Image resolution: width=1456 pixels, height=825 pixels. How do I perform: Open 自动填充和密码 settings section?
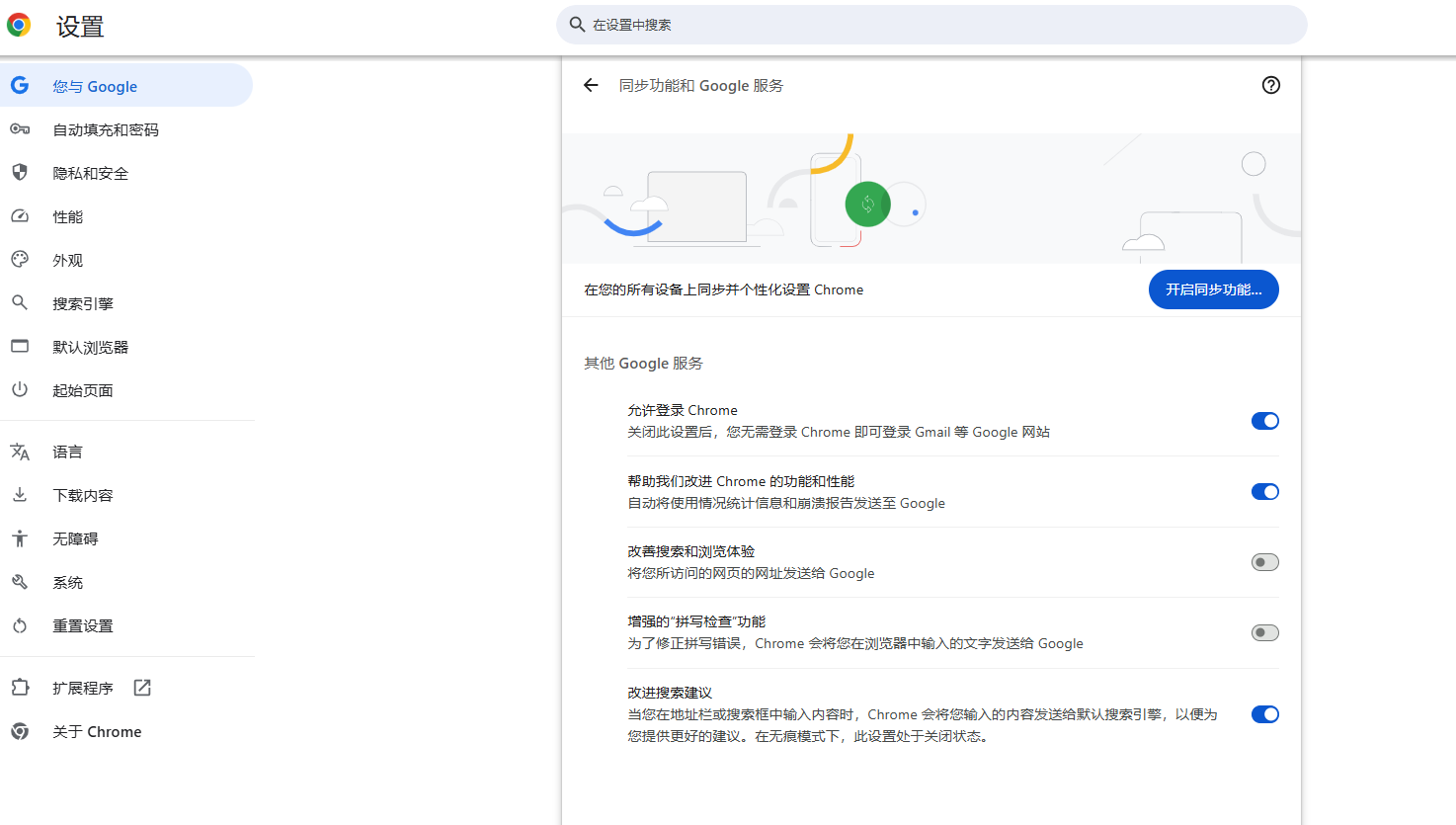tap(126, 129)
